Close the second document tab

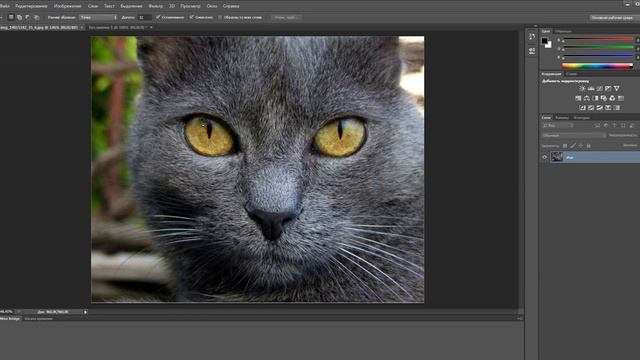(x=151, y=27)
